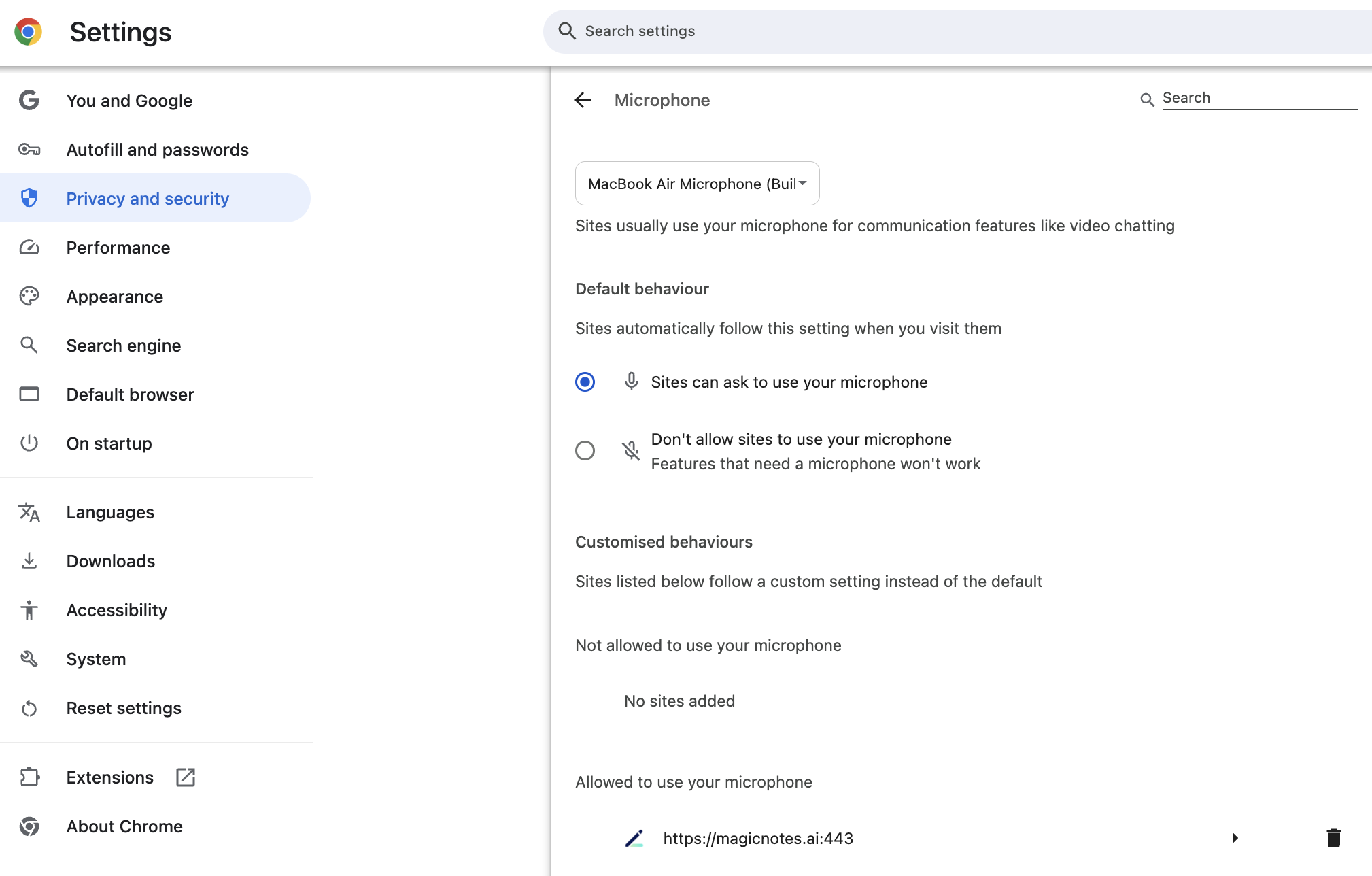Open the MacBook Air Microphone dropdown
1372x876 pixels.
coord(697,184)
